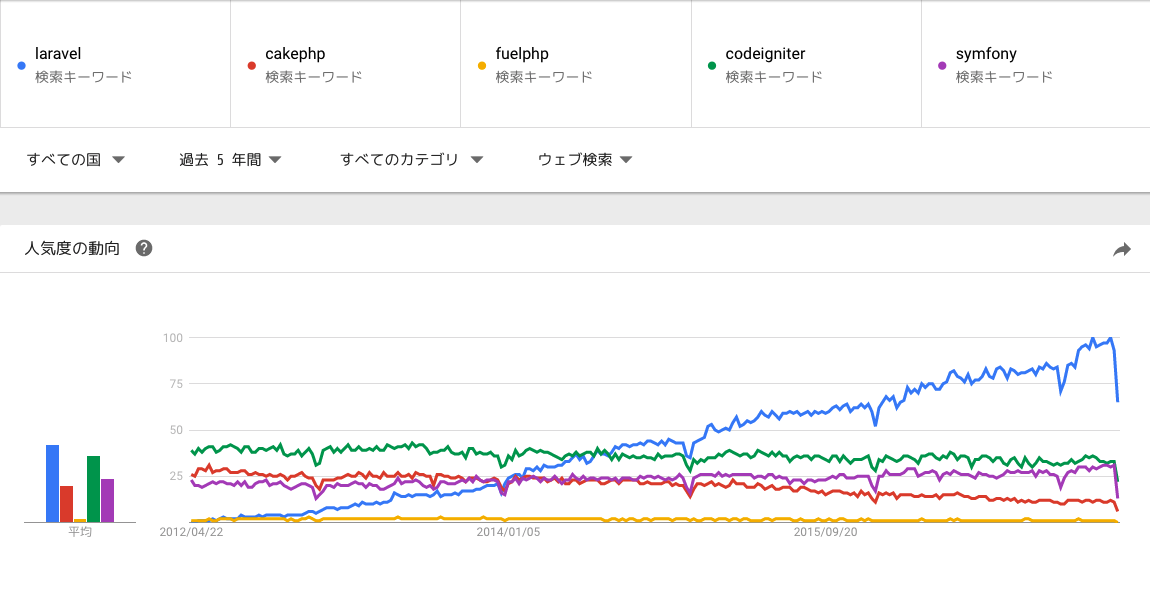Image resolution: width=1150 pixels, height=590 pixels.
Task: Open the help question mark icon
Action: coord(144,248)
